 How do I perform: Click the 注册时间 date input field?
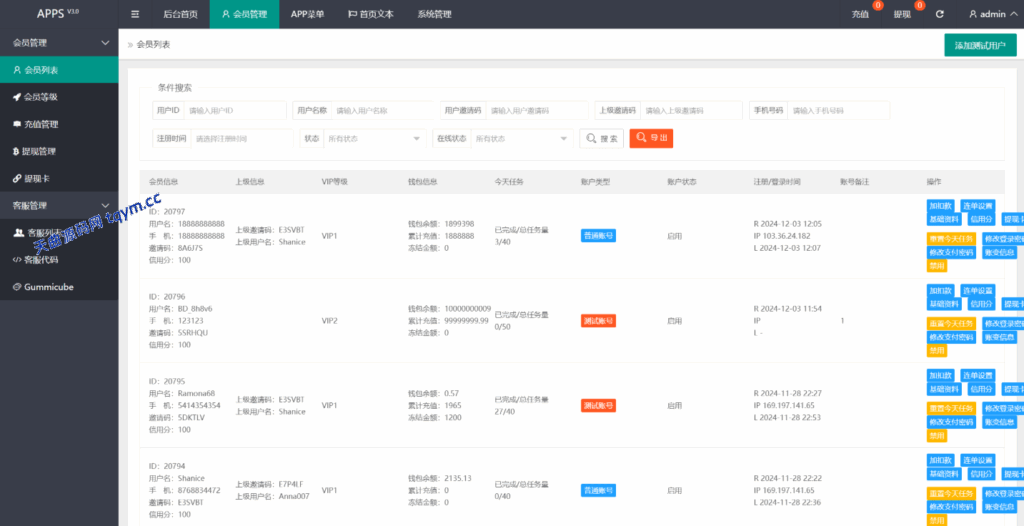coord(242,139)
